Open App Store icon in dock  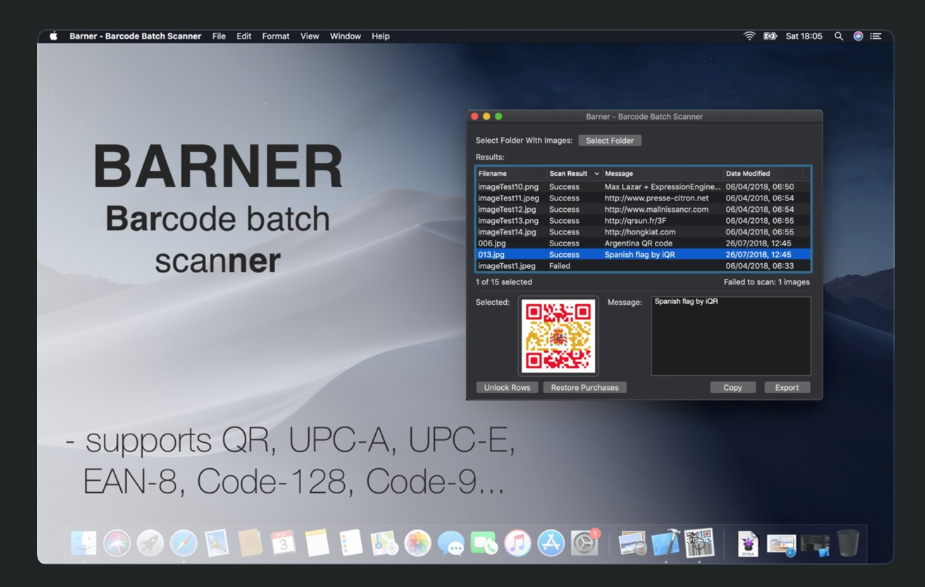[x=551, y=543]
